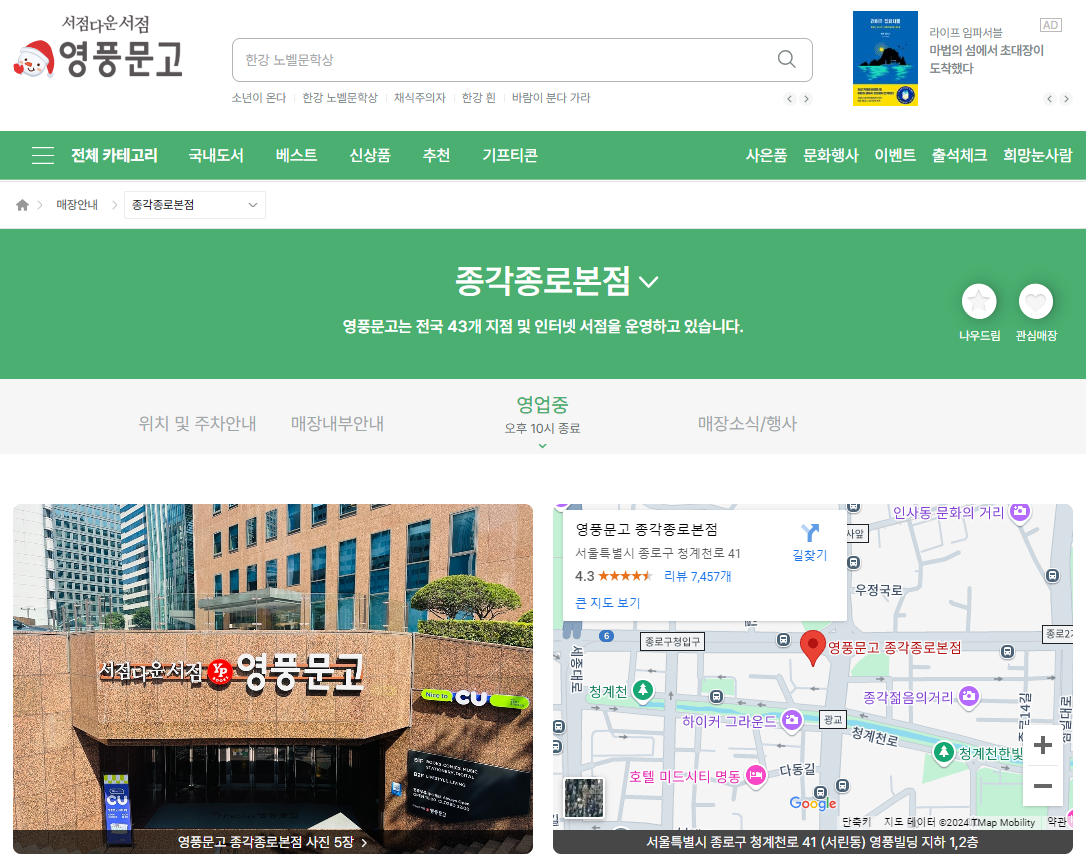The width and height of the screenshot is (1086, 868).
Task: Select the 매장내부안내 tab
Action: coord(337,423)
